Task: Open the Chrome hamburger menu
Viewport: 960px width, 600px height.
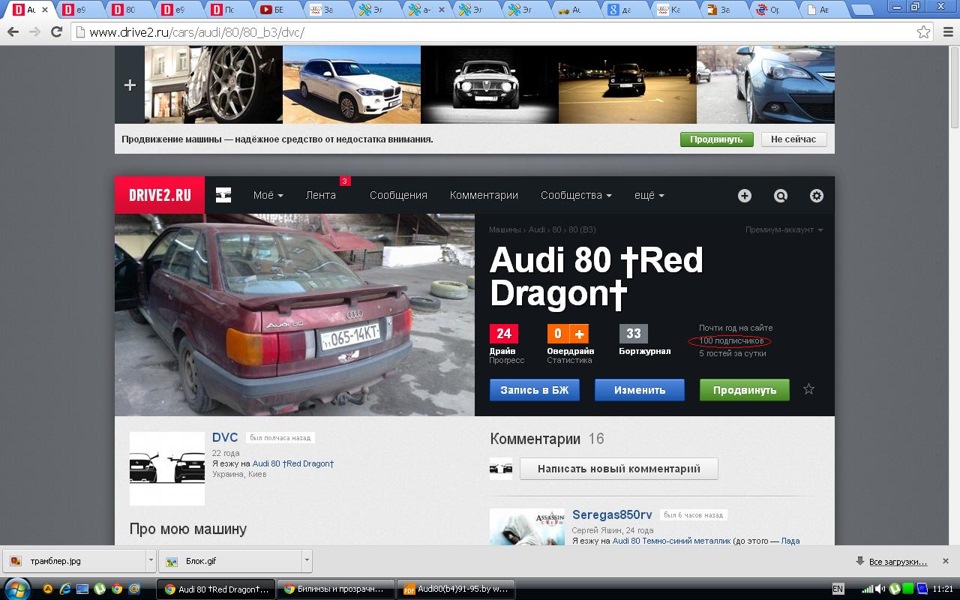Action: tap(947, 32)
